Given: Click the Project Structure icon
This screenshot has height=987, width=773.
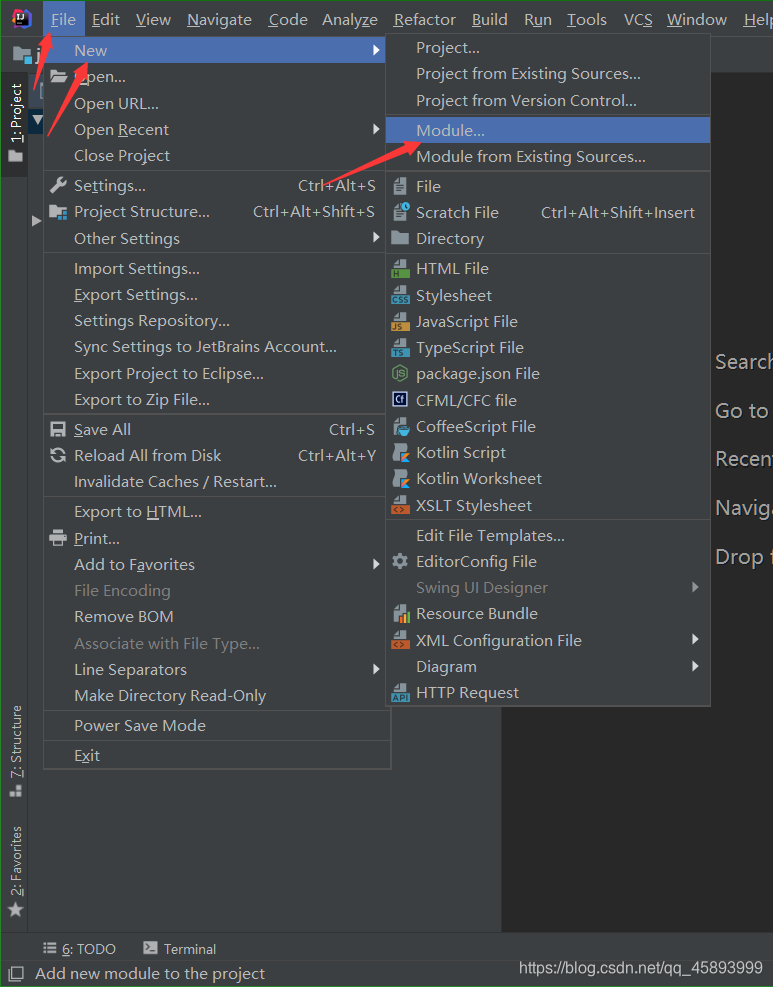Looking at the screenshot, I should [x=58, y=212].
